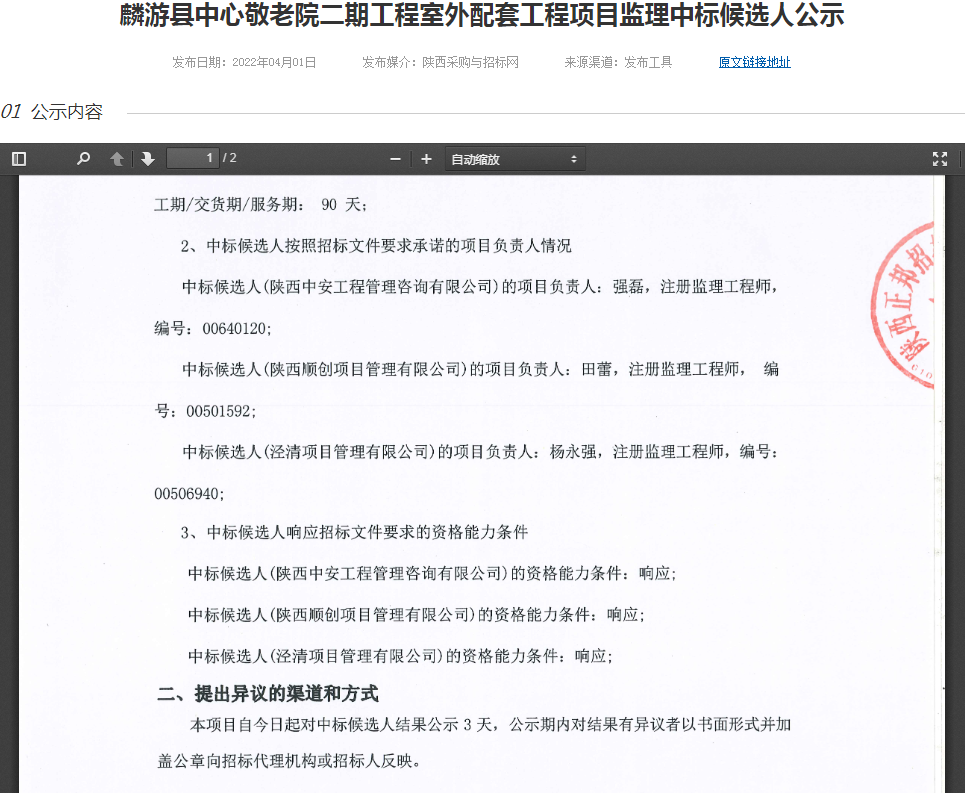Open the 原文链接地址 link

pyautogui.click(x=754, y=62)
